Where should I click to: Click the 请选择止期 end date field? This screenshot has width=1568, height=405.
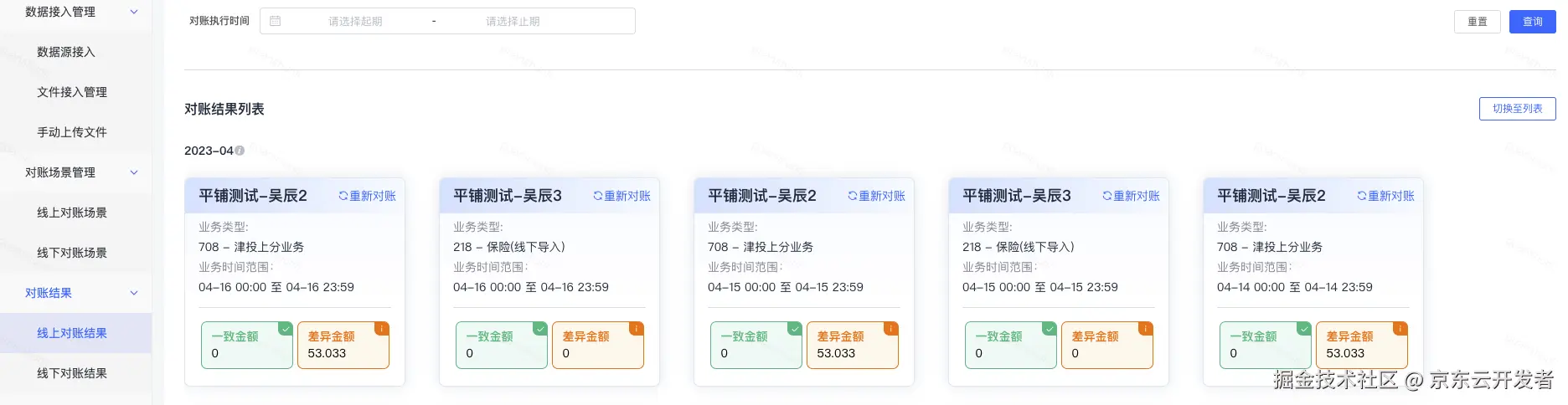513,21
